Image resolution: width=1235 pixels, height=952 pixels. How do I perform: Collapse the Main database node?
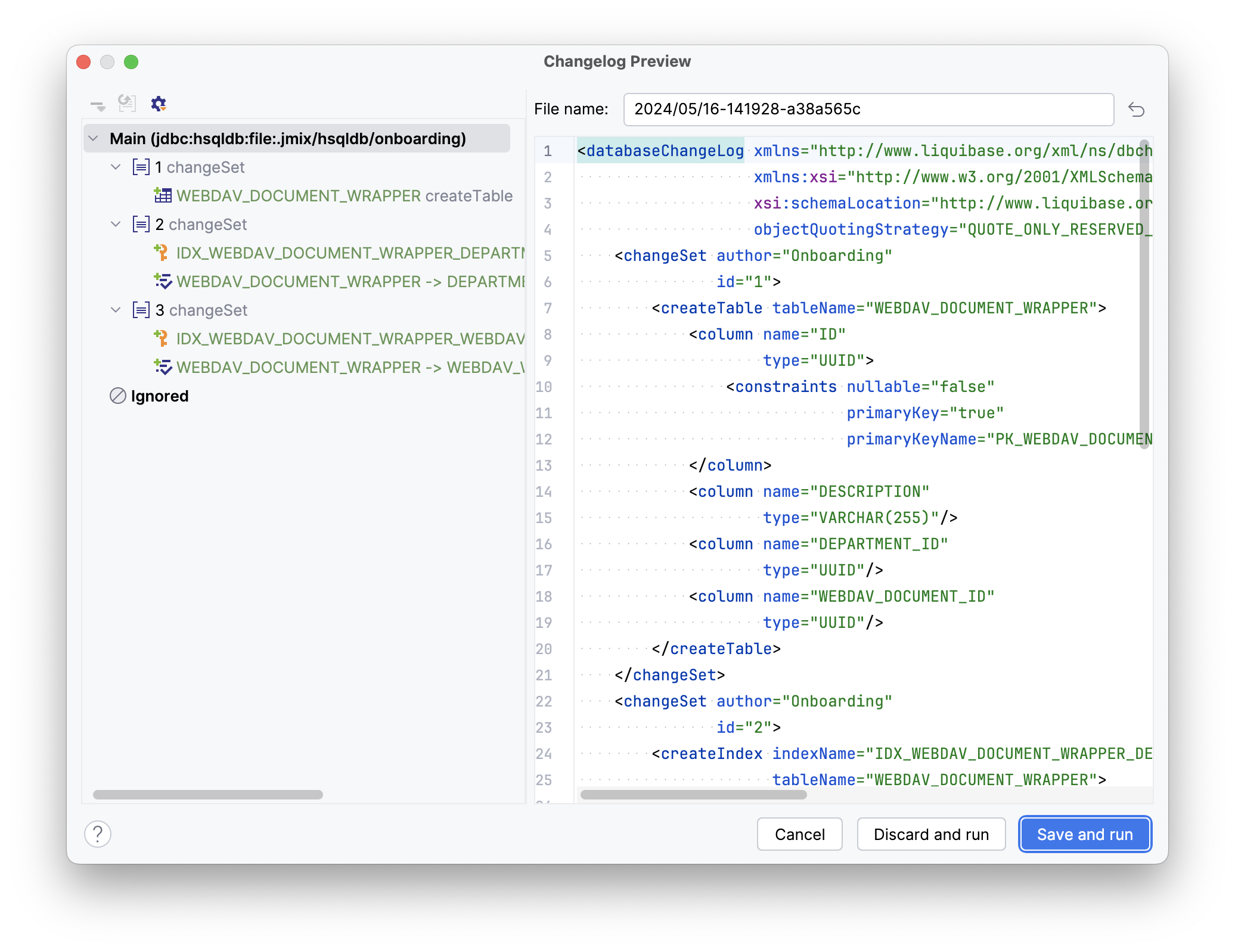tap(94, 138)
